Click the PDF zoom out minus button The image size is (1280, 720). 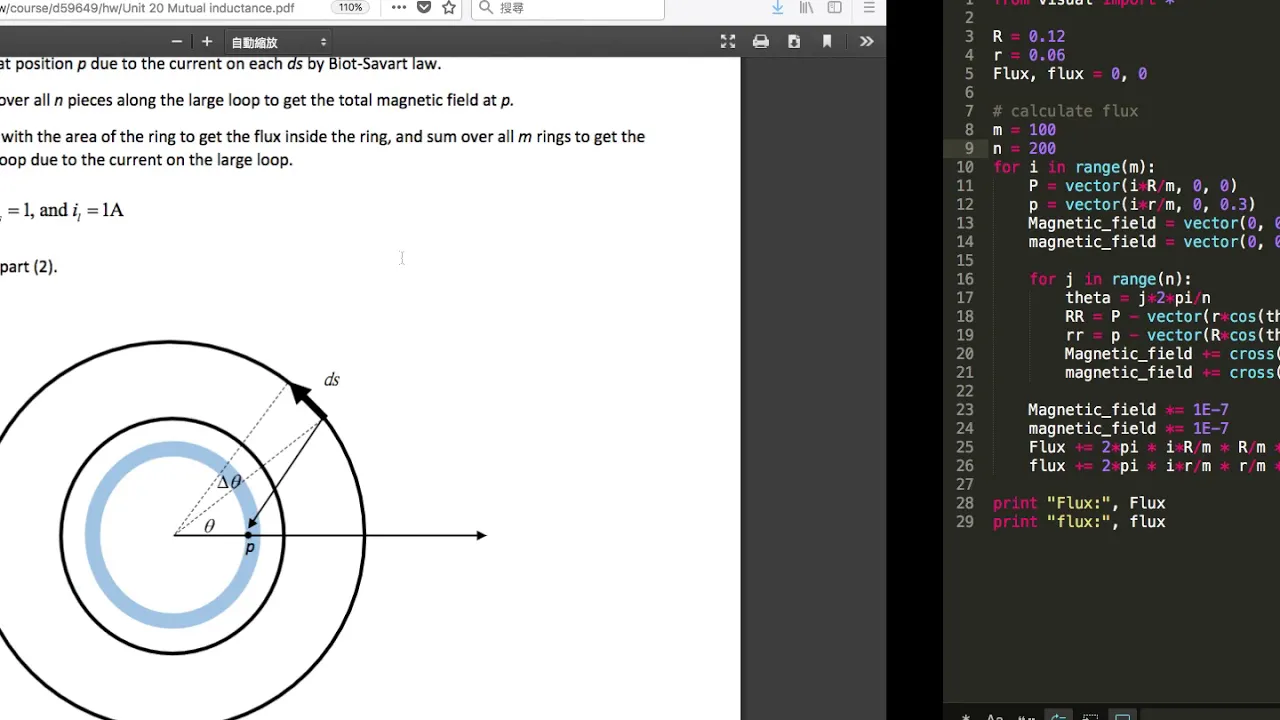[177, 41]
